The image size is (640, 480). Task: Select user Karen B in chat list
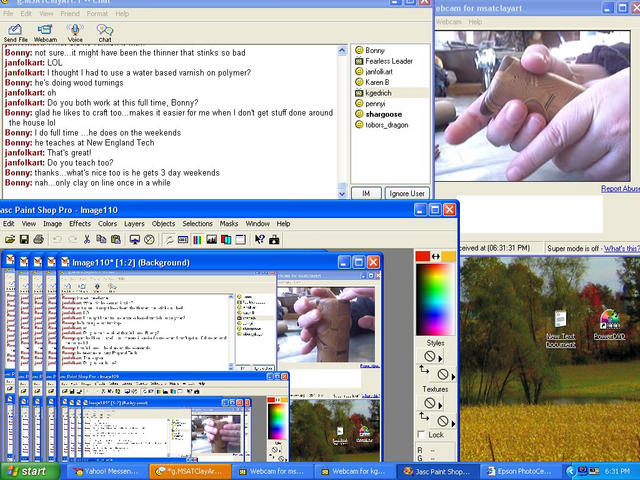[x=377, y=82]
